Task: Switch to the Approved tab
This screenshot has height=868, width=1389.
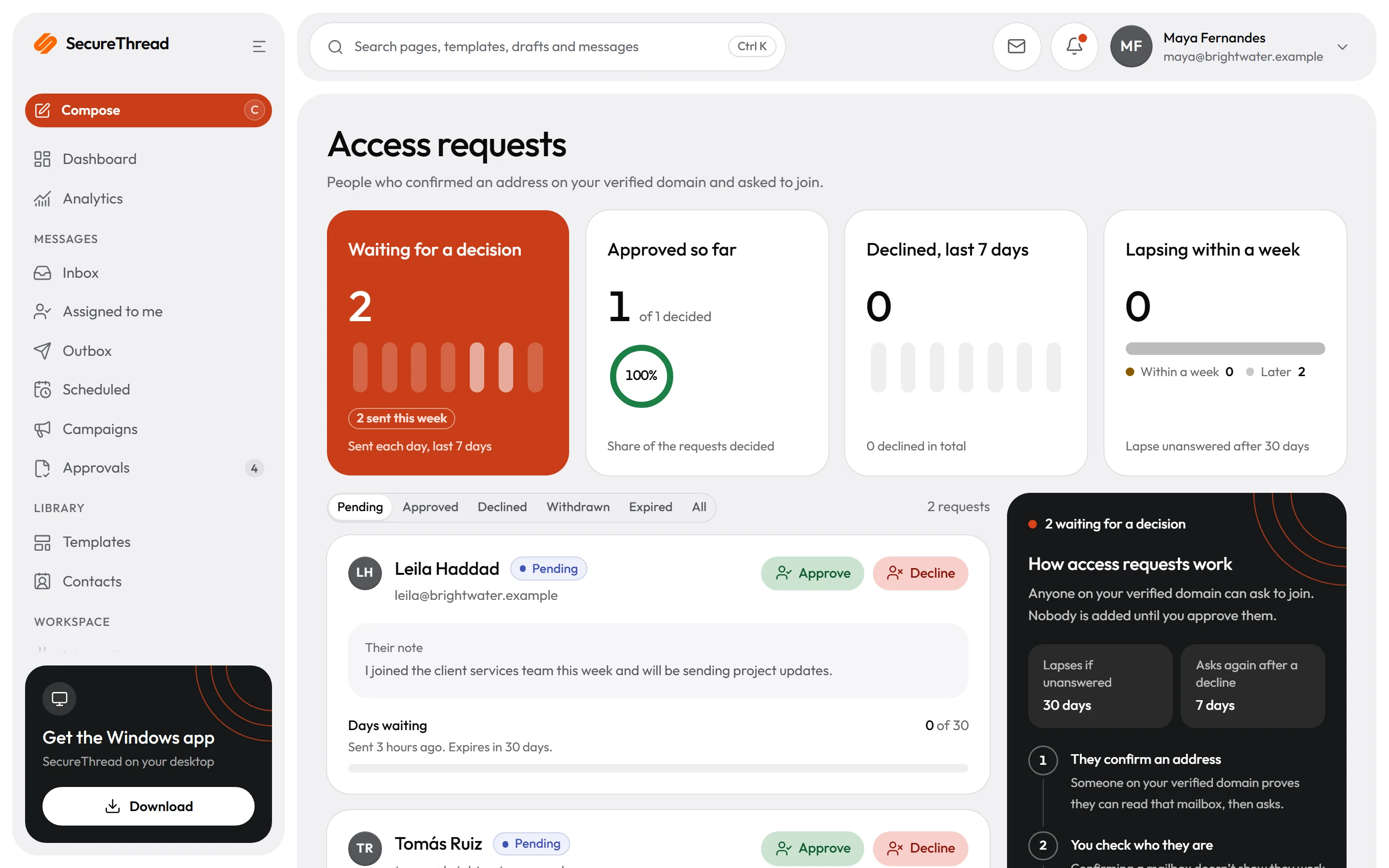Action: pos(430,507)
